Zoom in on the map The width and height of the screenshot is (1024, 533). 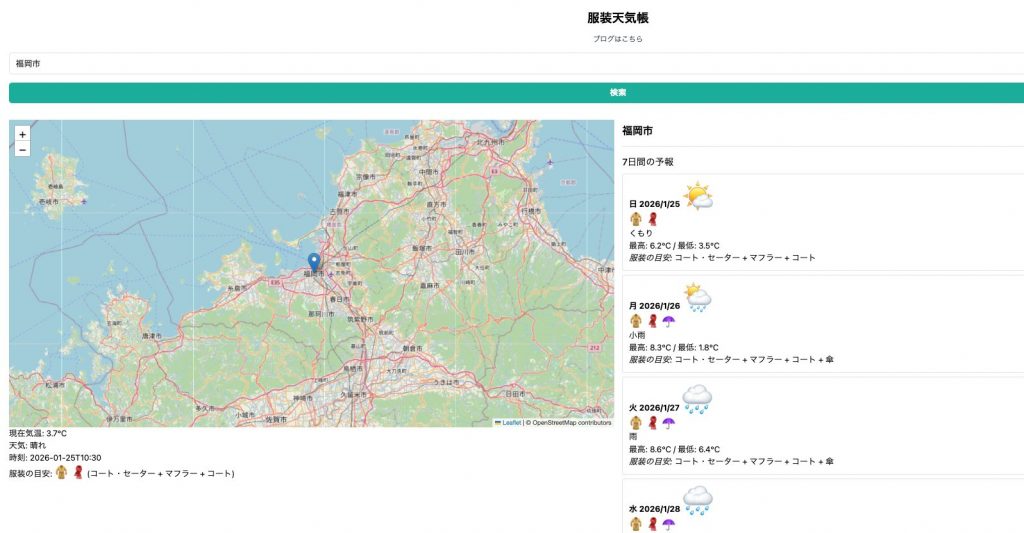(23, 134)
